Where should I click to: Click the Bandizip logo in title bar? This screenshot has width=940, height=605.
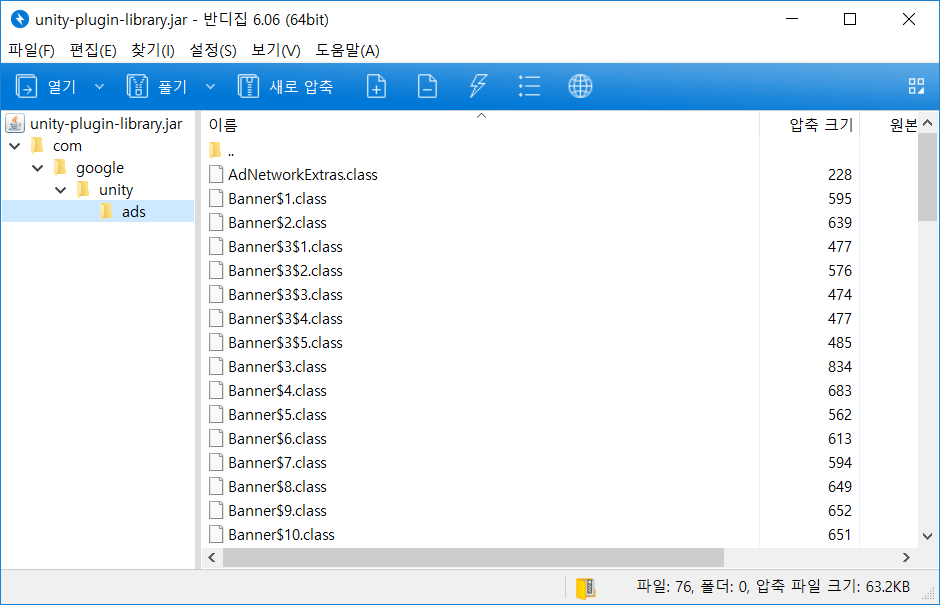click(20, 19)
